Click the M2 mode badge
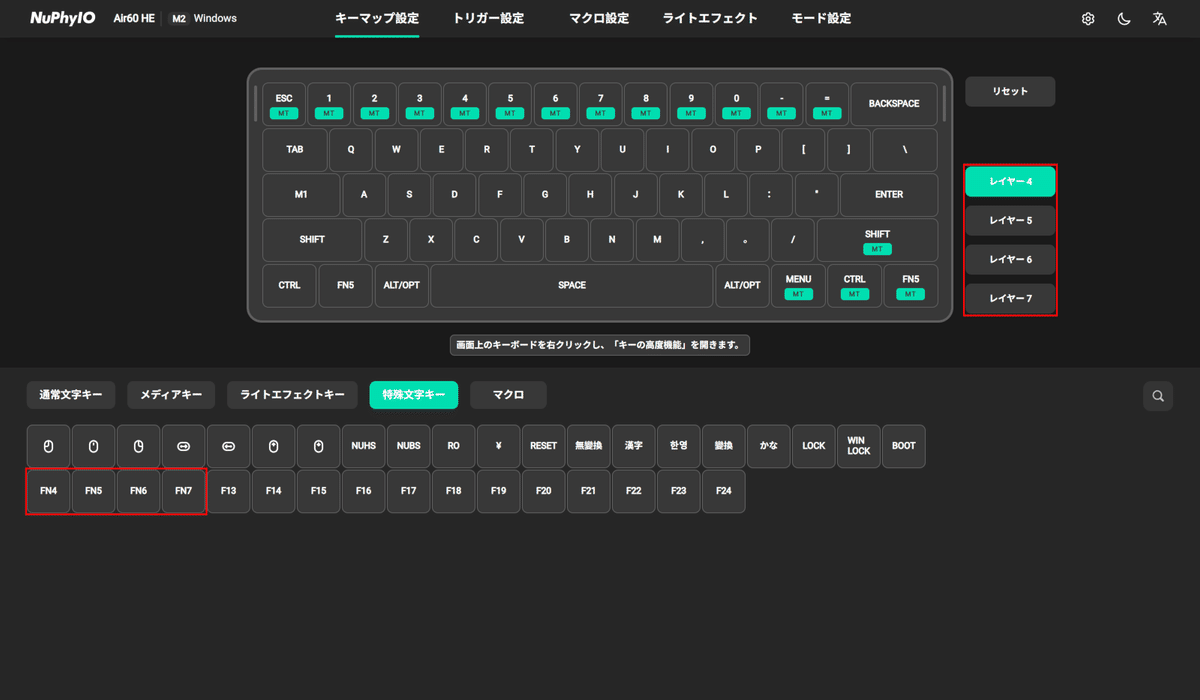 click(x=179, y=18)
